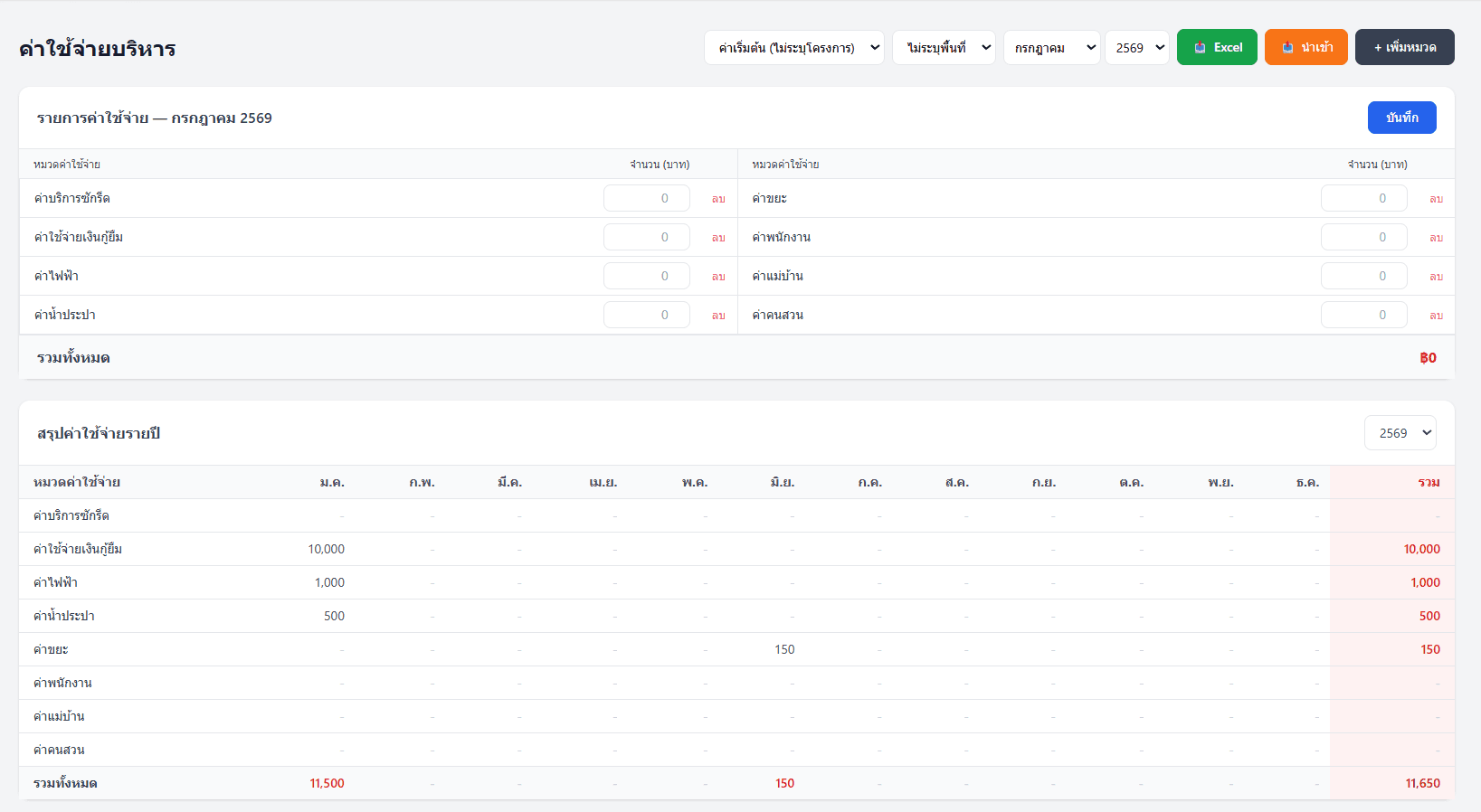Click amount field for ค่าแม่บ้าน
The image size is (1481, 812).
pos(1364,276)
